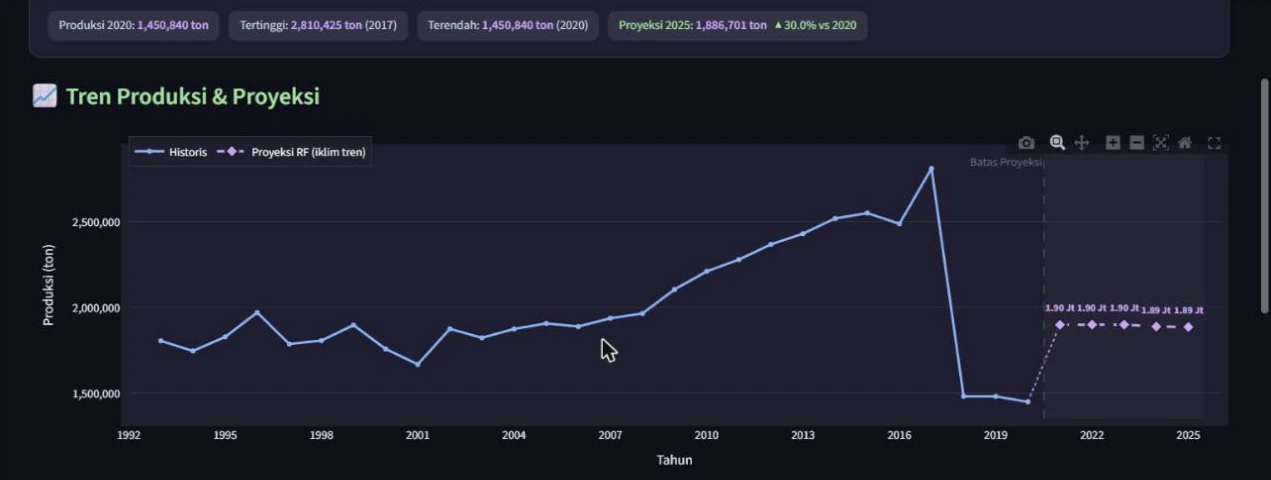Click the 2,500,000 y-axis tick label
Viewport: 1271px width, 480px height.
click(94, 222)
